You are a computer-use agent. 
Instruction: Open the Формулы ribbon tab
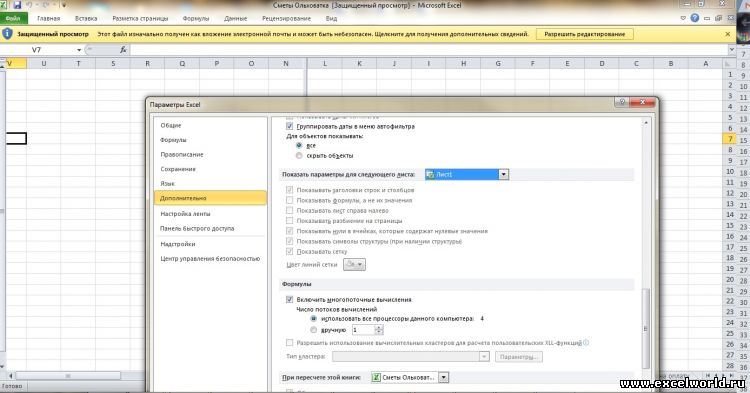(196, 19)
